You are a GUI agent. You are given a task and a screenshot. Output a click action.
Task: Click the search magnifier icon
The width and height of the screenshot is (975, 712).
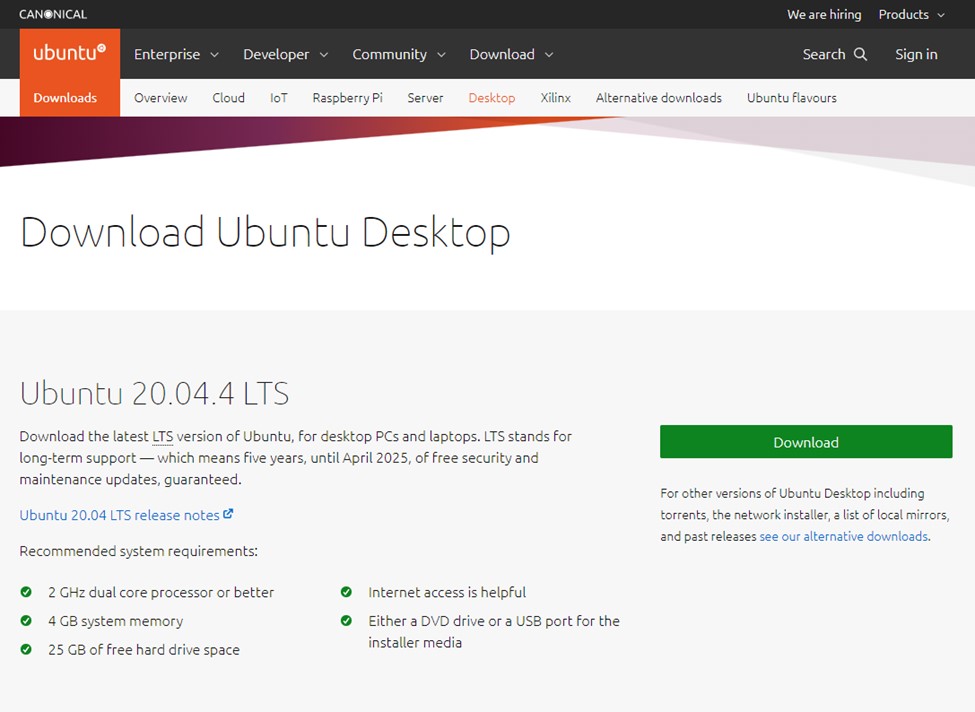860,54
